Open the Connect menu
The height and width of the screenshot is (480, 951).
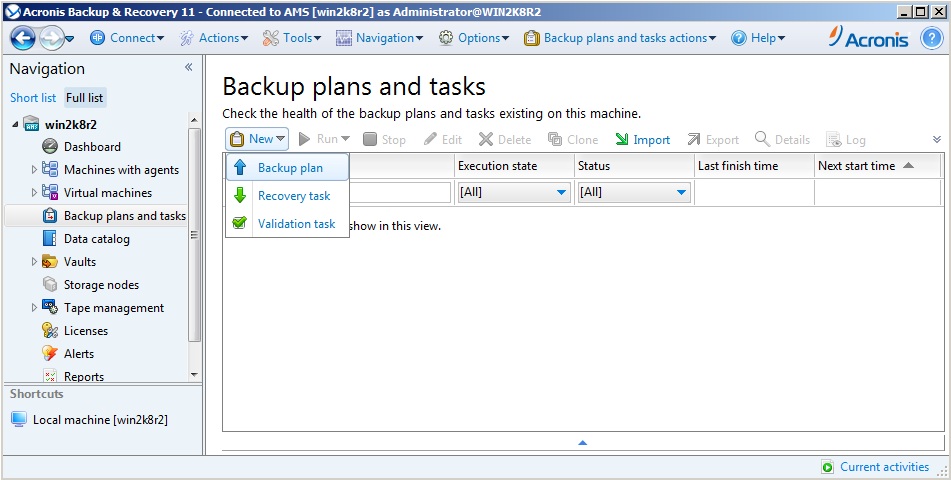pos(127,38)
